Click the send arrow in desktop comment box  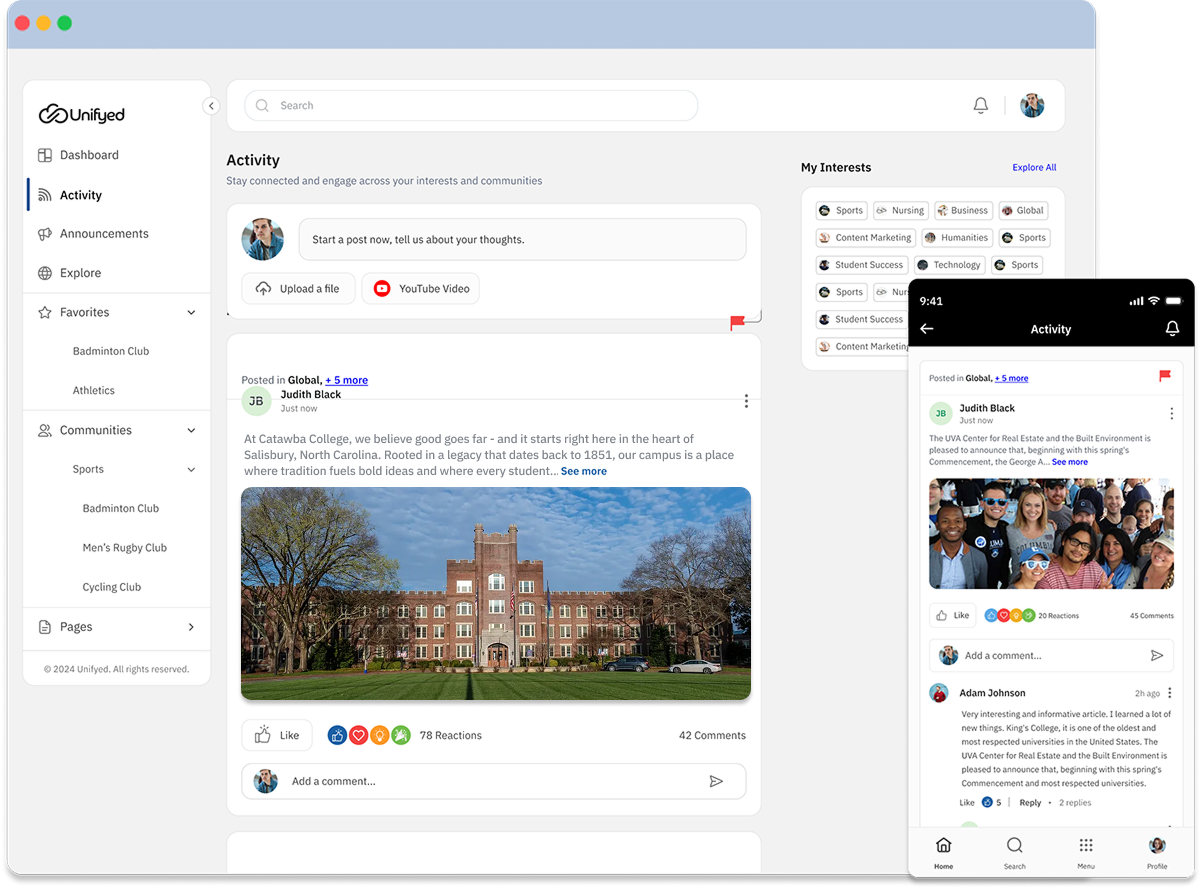[x=716, y=781]
